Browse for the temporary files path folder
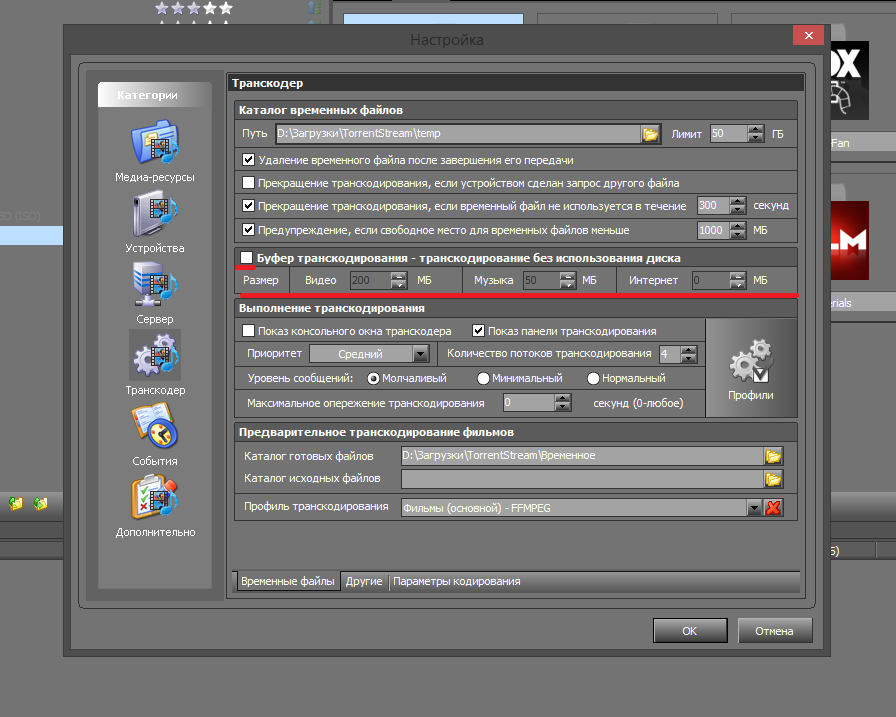The width and height of the screenshot is (896, 717). (650, 134)
